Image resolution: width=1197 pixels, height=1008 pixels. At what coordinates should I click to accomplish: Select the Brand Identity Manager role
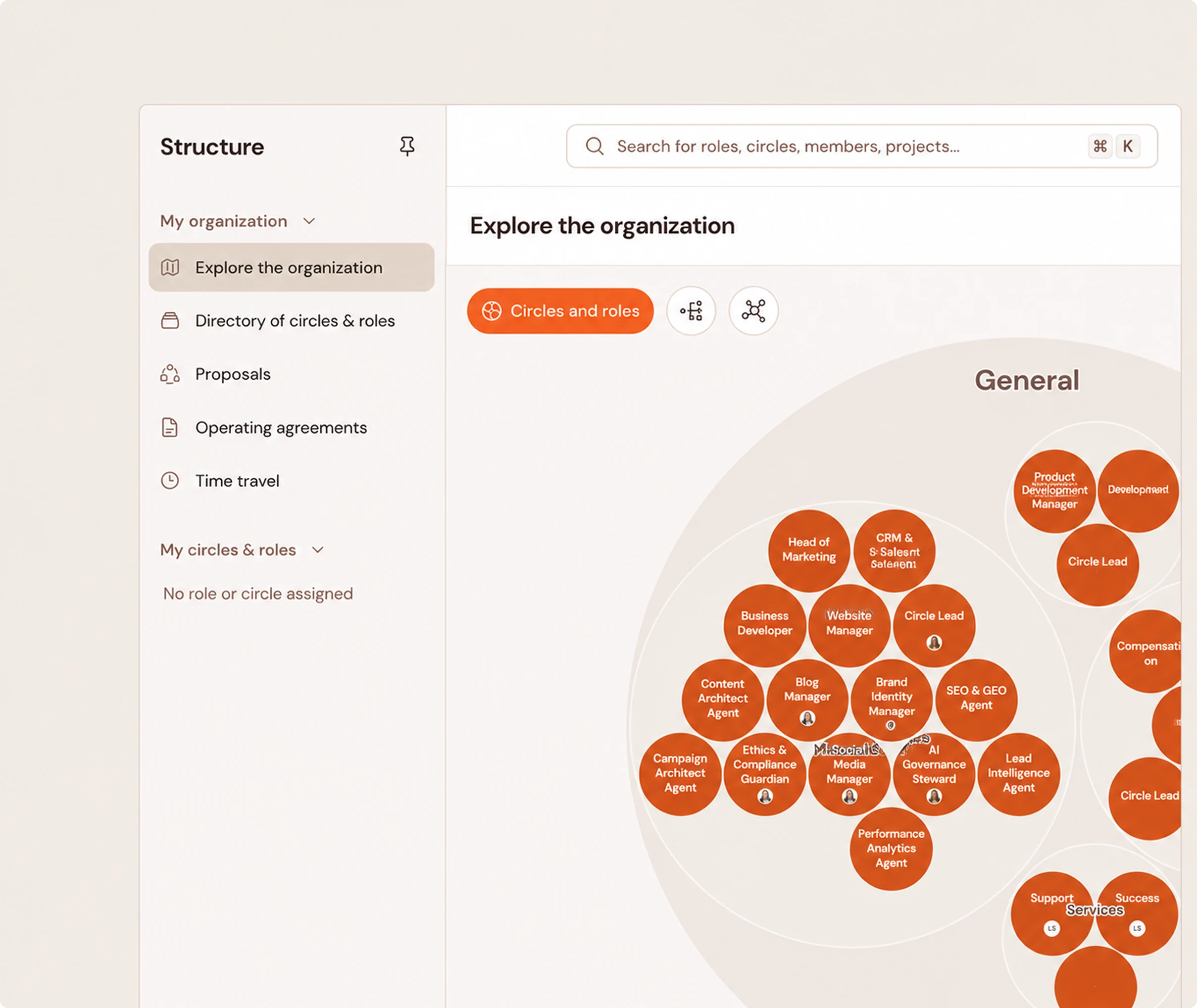(892, 700)
